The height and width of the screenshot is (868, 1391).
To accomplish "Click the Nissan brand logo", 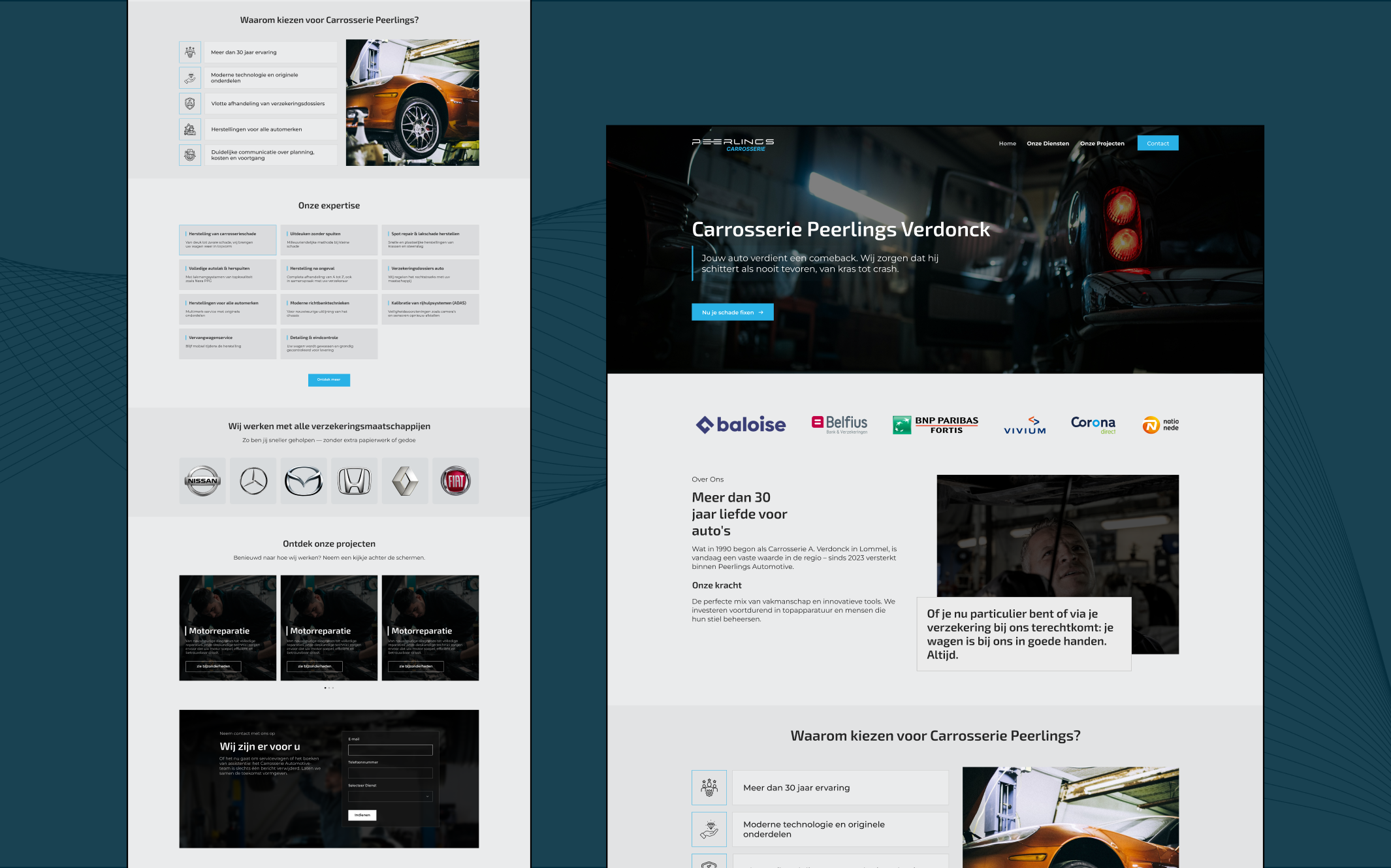I will [x=202, y=481].
